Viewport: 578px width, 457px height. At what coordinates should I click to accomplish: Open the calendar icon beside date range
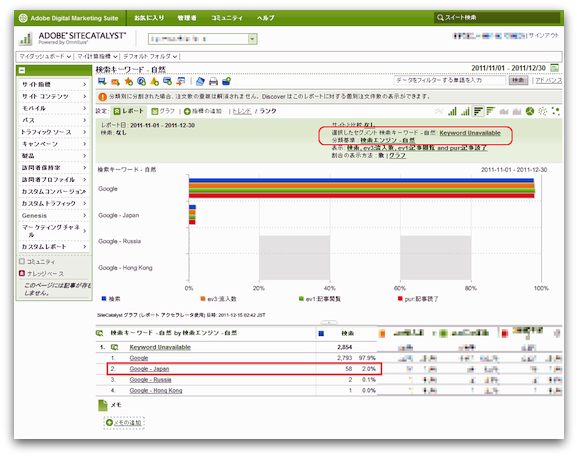tap(554, 68)
